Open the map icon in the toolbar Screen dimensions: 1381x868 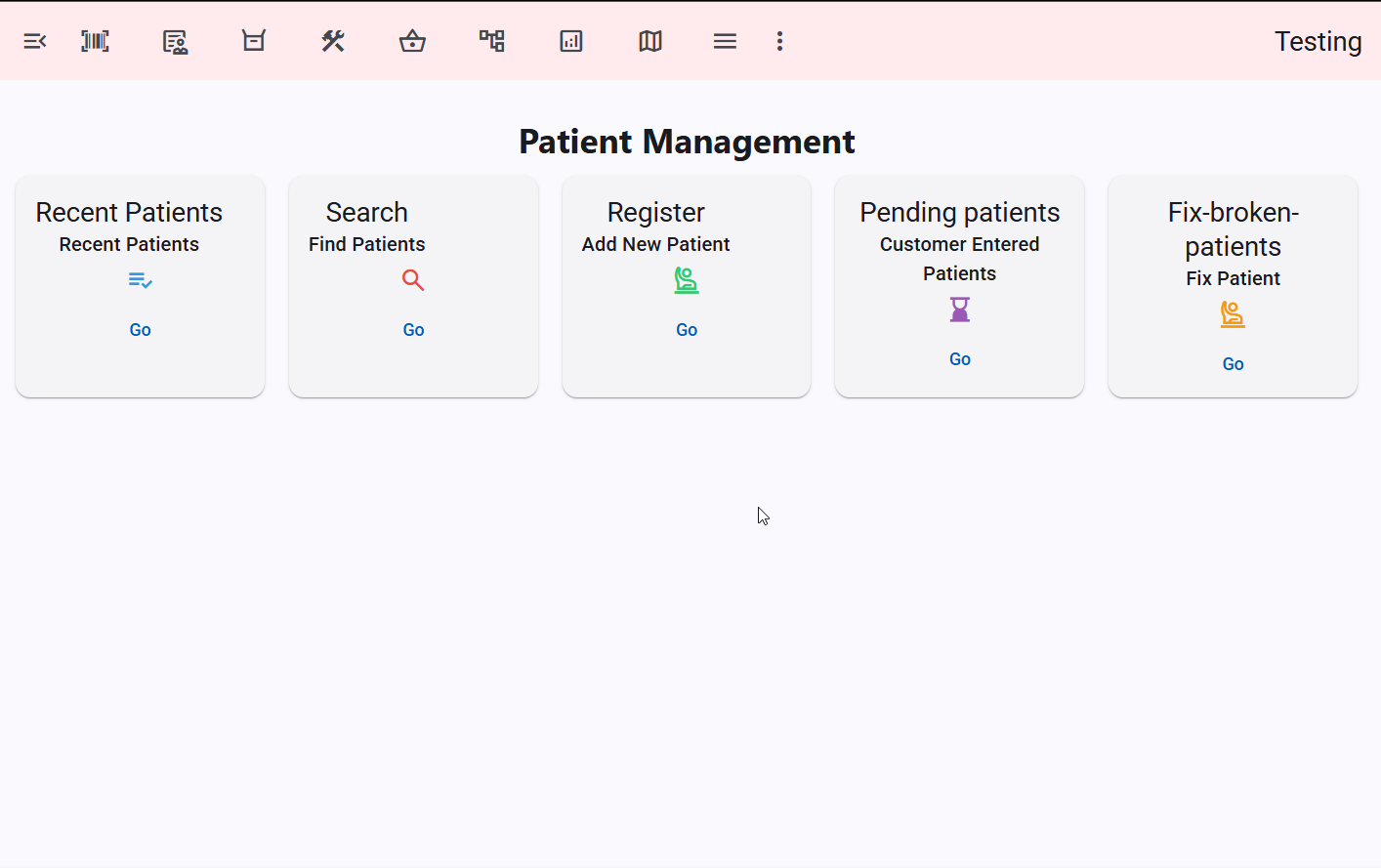(x=650, y=41)
